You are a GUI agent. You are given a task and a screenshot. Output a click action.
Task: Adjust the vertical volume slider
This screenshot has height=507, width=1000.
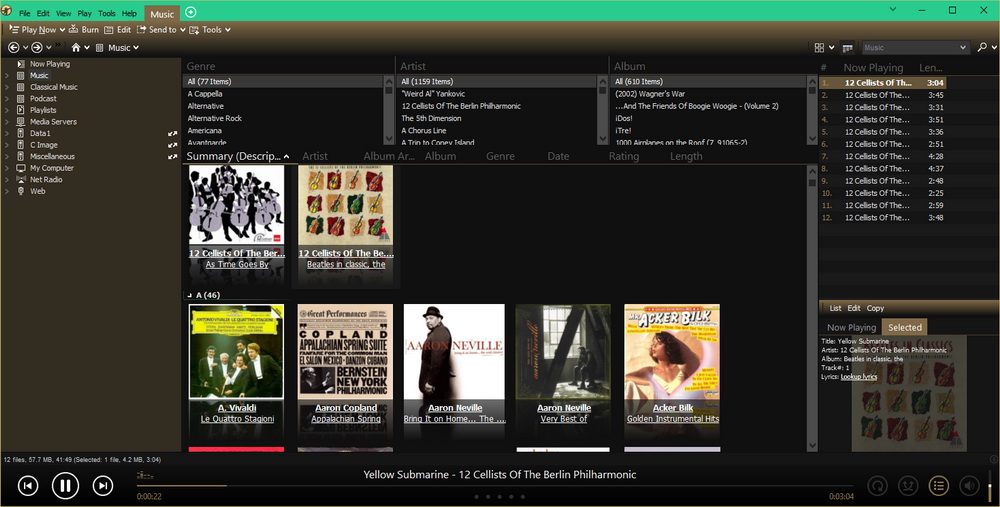tap(990, 486)
